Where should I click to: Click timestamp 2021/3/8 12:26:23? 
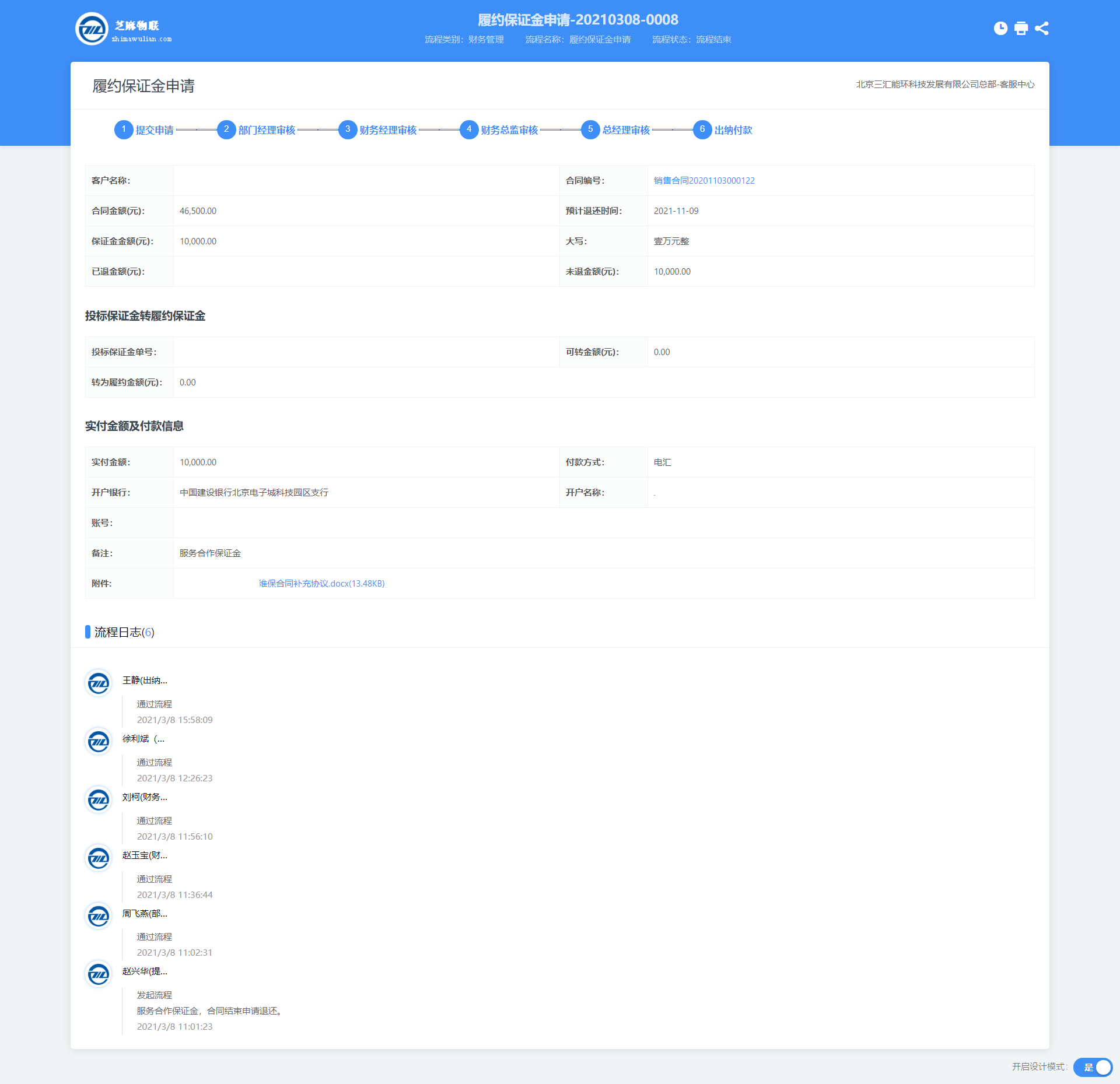175,778
